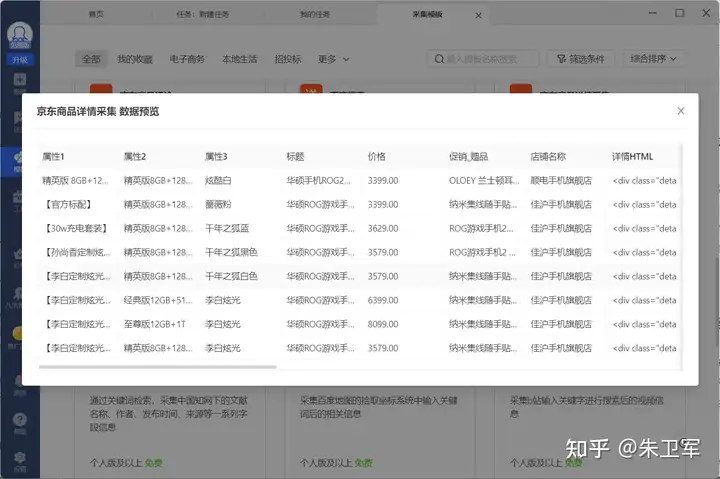Switch to the 我的任务 tab
The height and width of the screenshot is (479, 720).
315,14
